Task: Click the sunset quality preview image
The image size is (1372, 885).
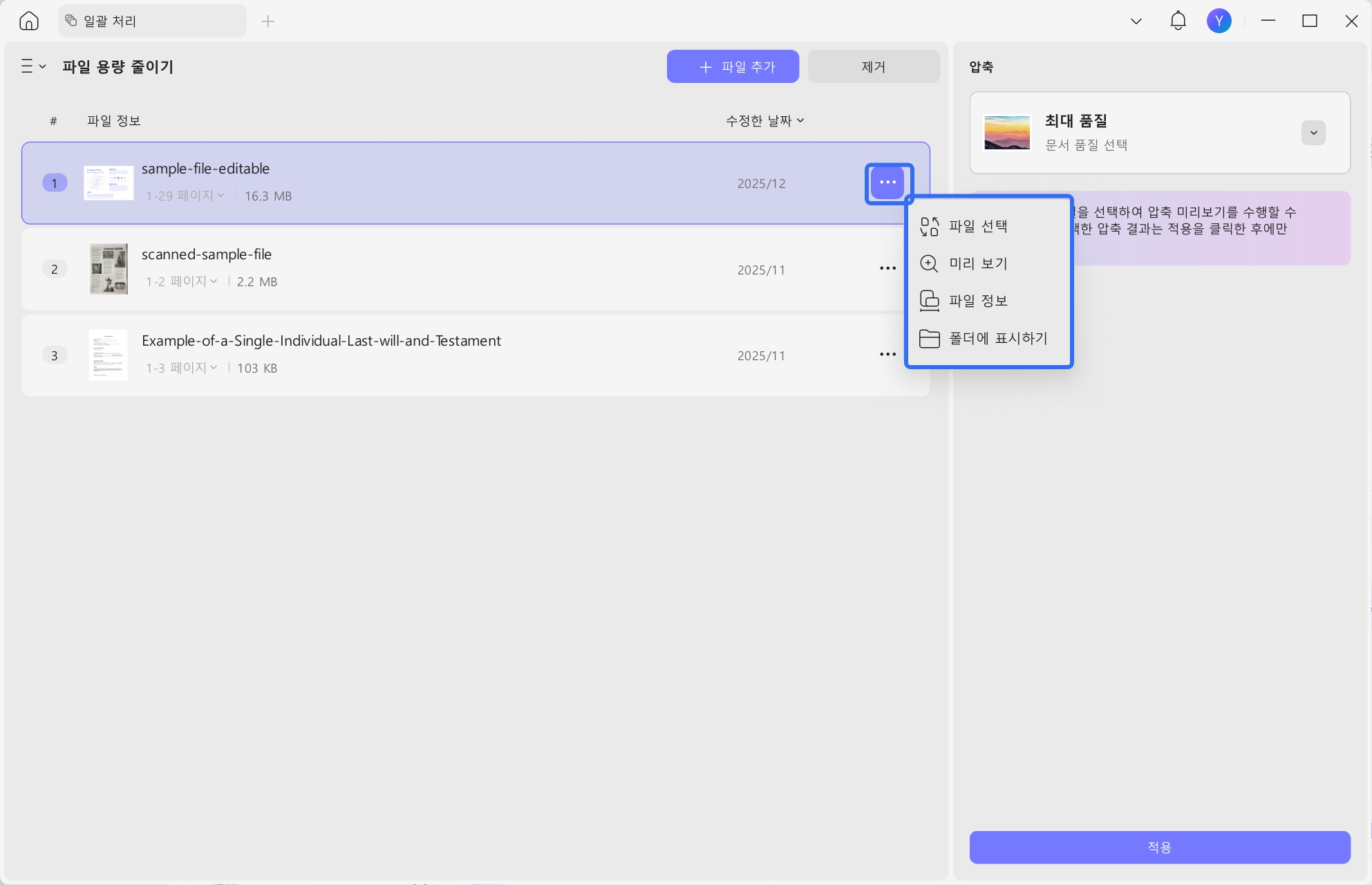Action: click(x=1007, y=133)
